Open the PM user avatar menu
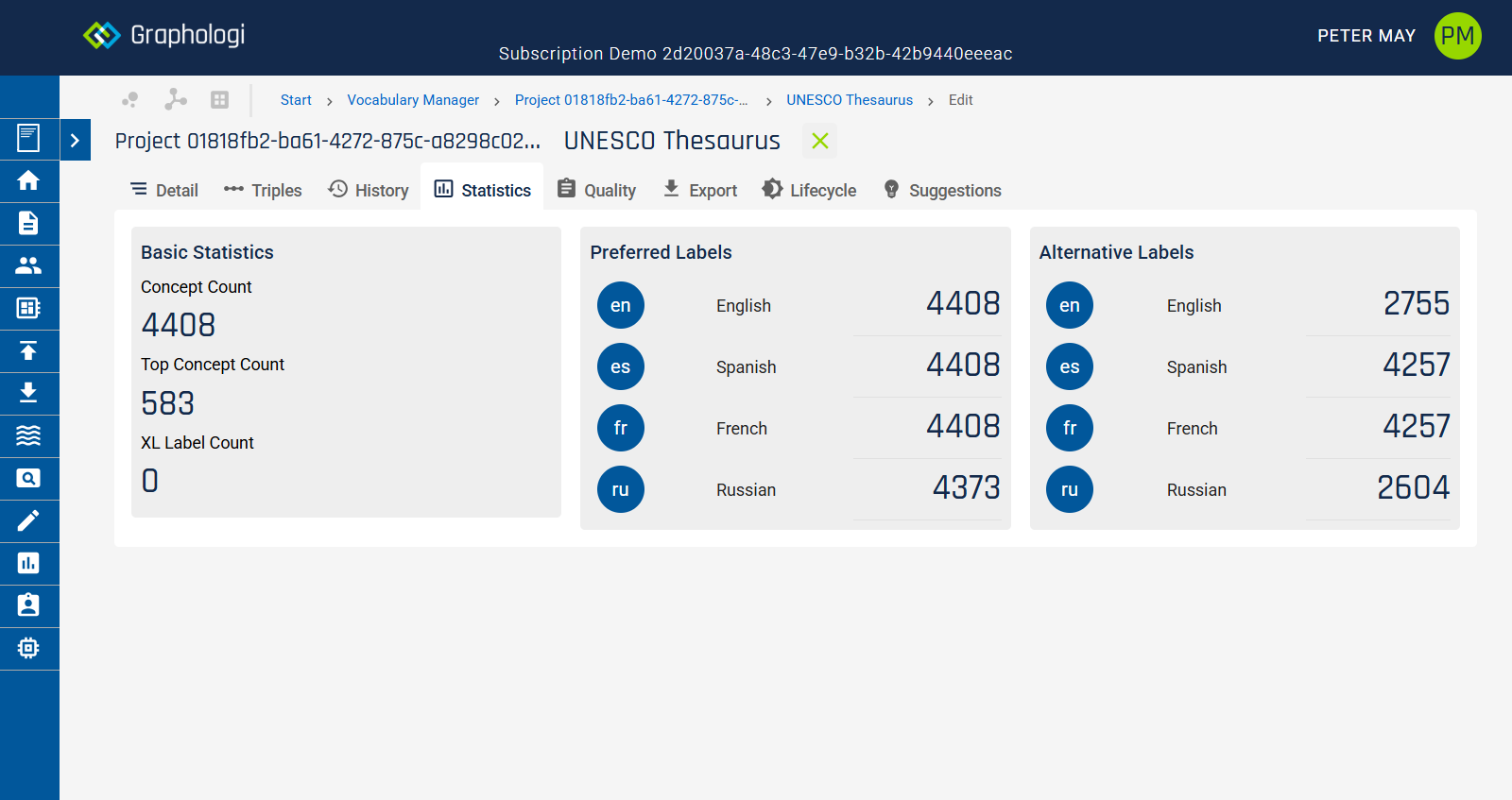1512x800 pixels. pyautogui.click(x=1457, y=36)
